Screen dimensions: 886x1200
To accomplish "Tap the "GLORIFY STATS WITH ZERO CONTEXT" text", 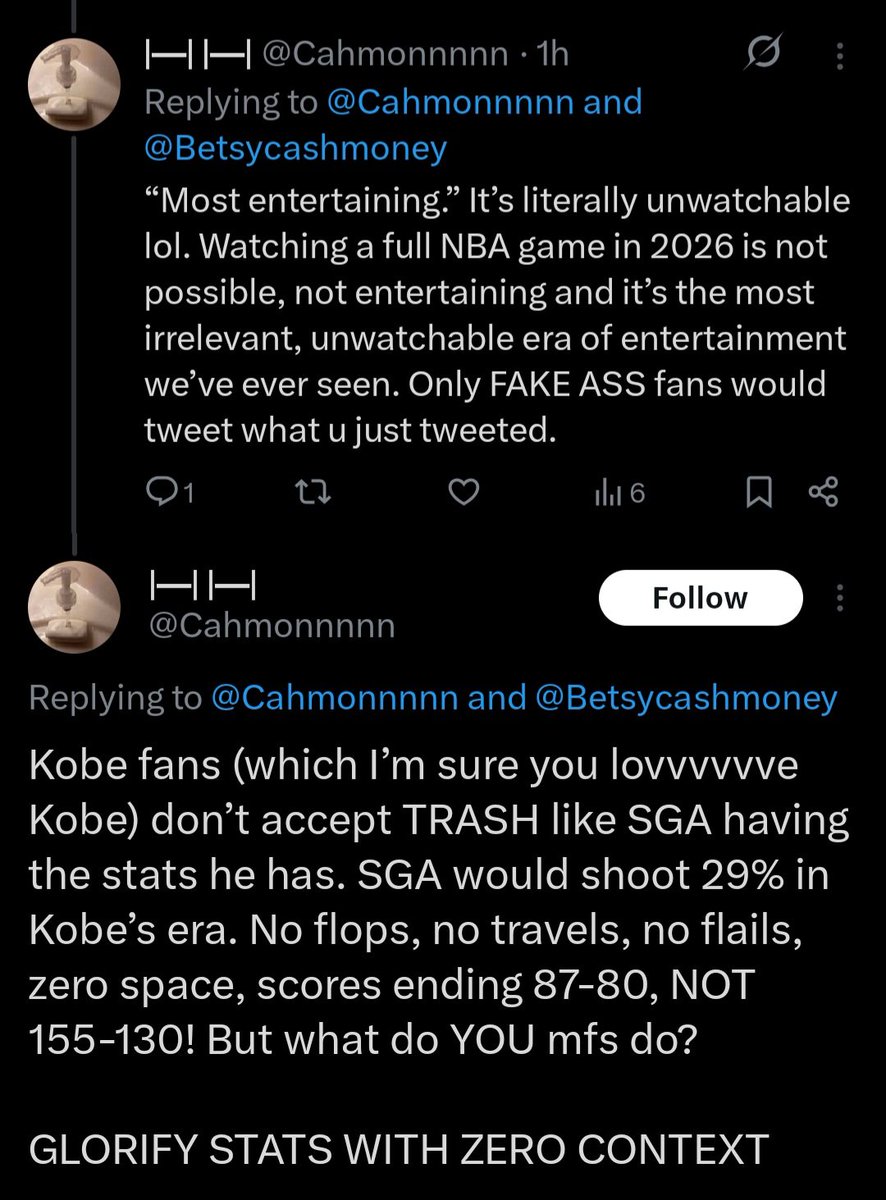I will [x=398, y=1149].
